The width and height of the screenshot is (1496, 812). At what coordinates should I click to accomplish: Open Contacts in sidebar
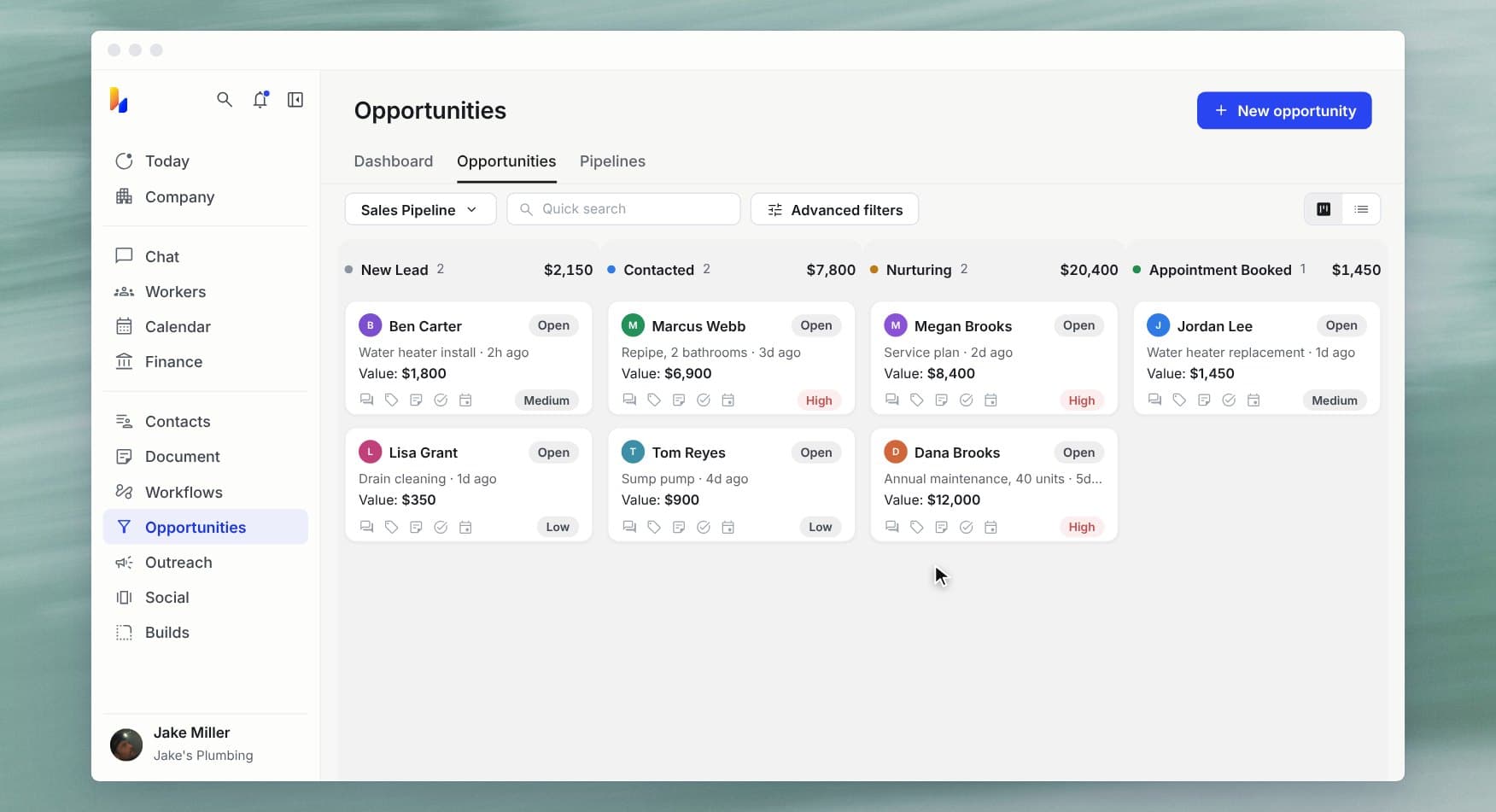click(205, 421)
